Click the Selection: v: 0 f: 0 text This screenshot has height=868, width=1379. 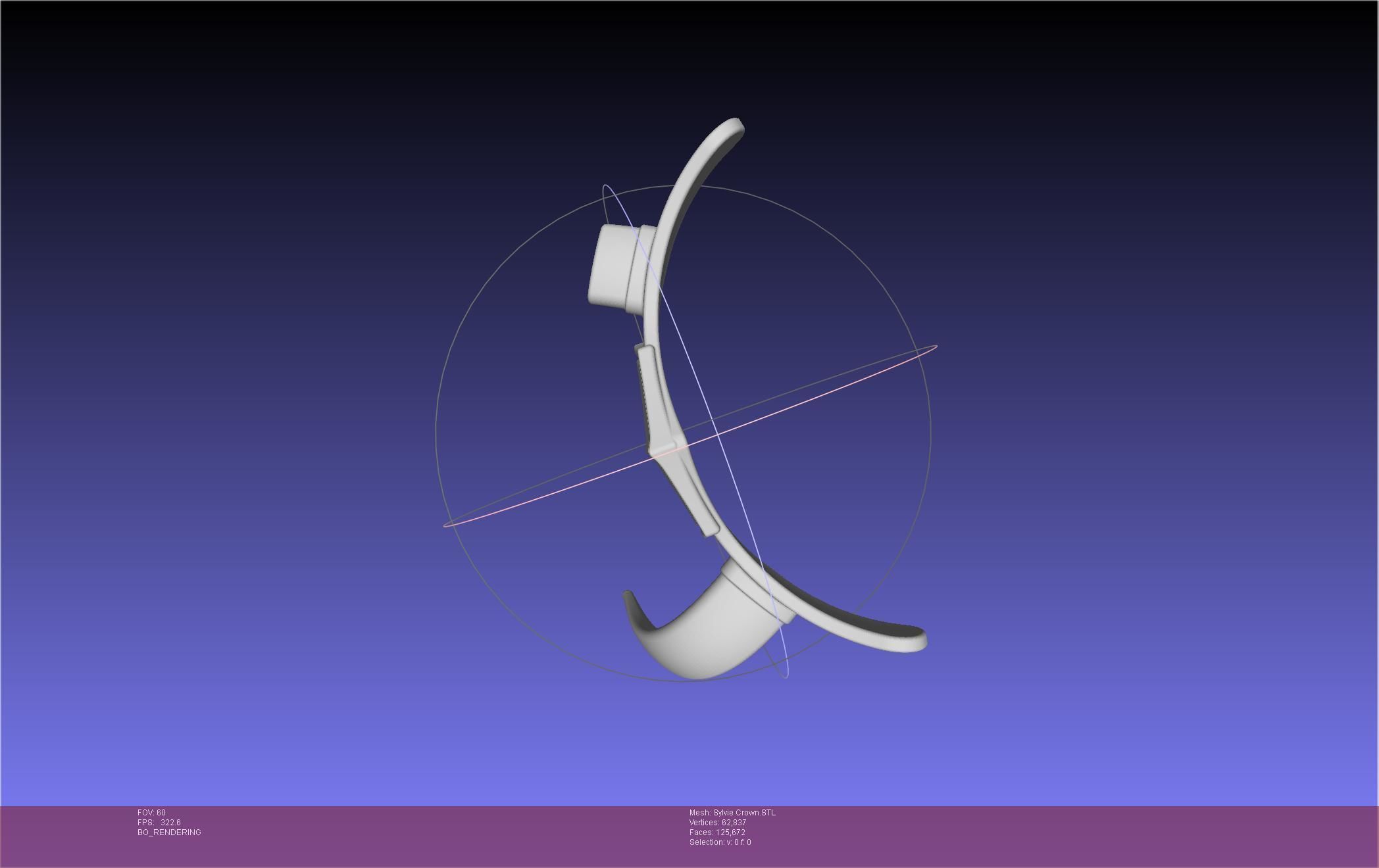click(720, 842)
